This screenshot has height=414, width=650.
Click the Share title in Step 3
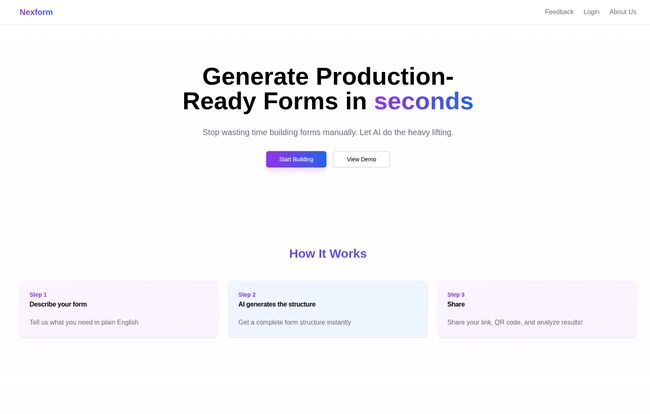456,304
